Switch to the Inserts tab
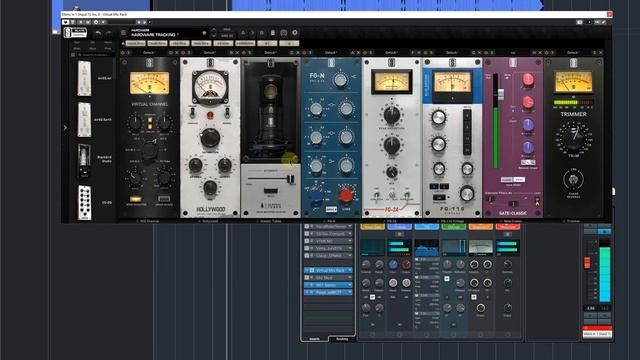This screenshot has height=360, width=640. coord(314,339)
